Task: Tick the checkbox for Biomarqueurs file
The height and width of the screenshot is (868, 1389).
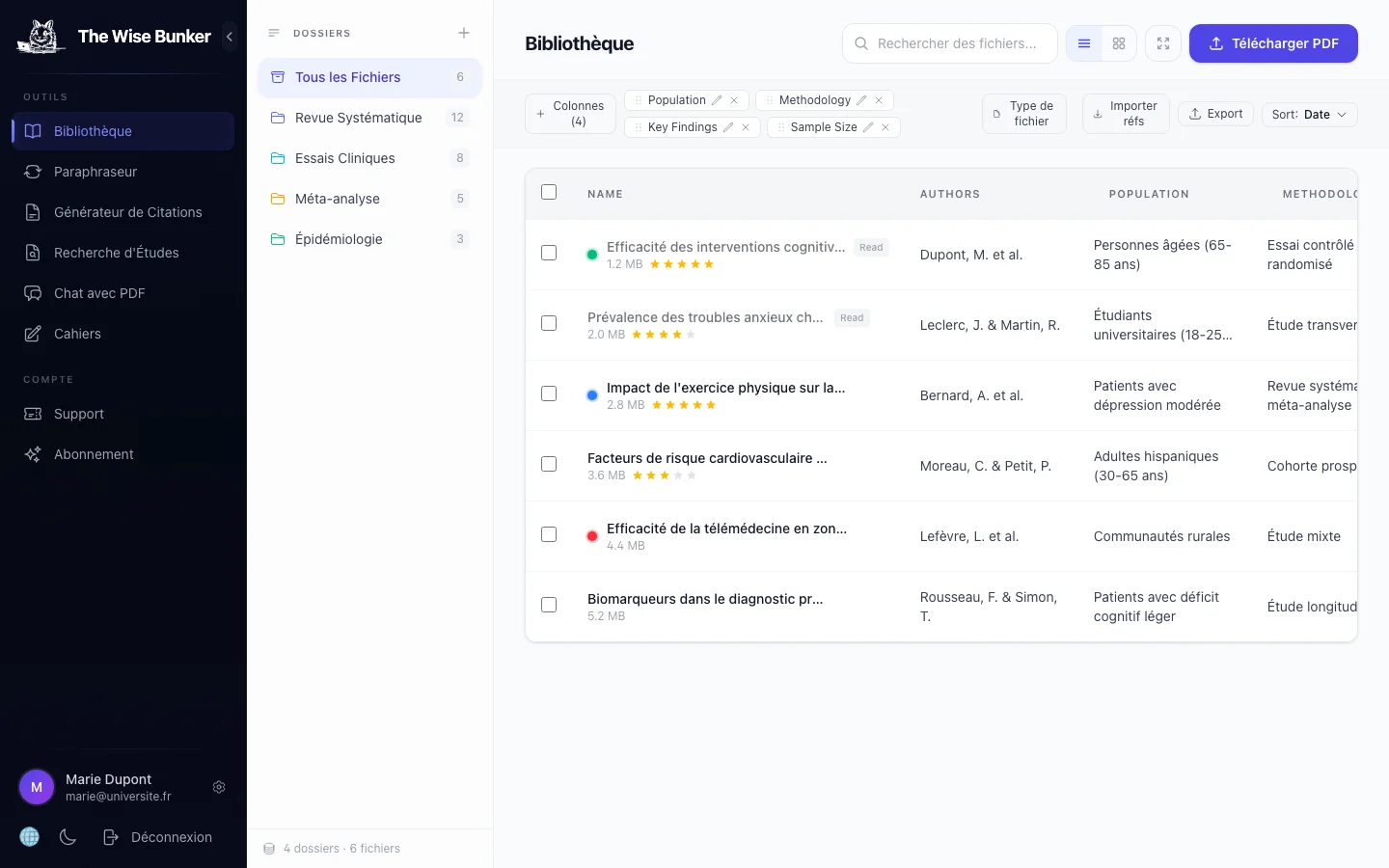Action: [549, 605]
